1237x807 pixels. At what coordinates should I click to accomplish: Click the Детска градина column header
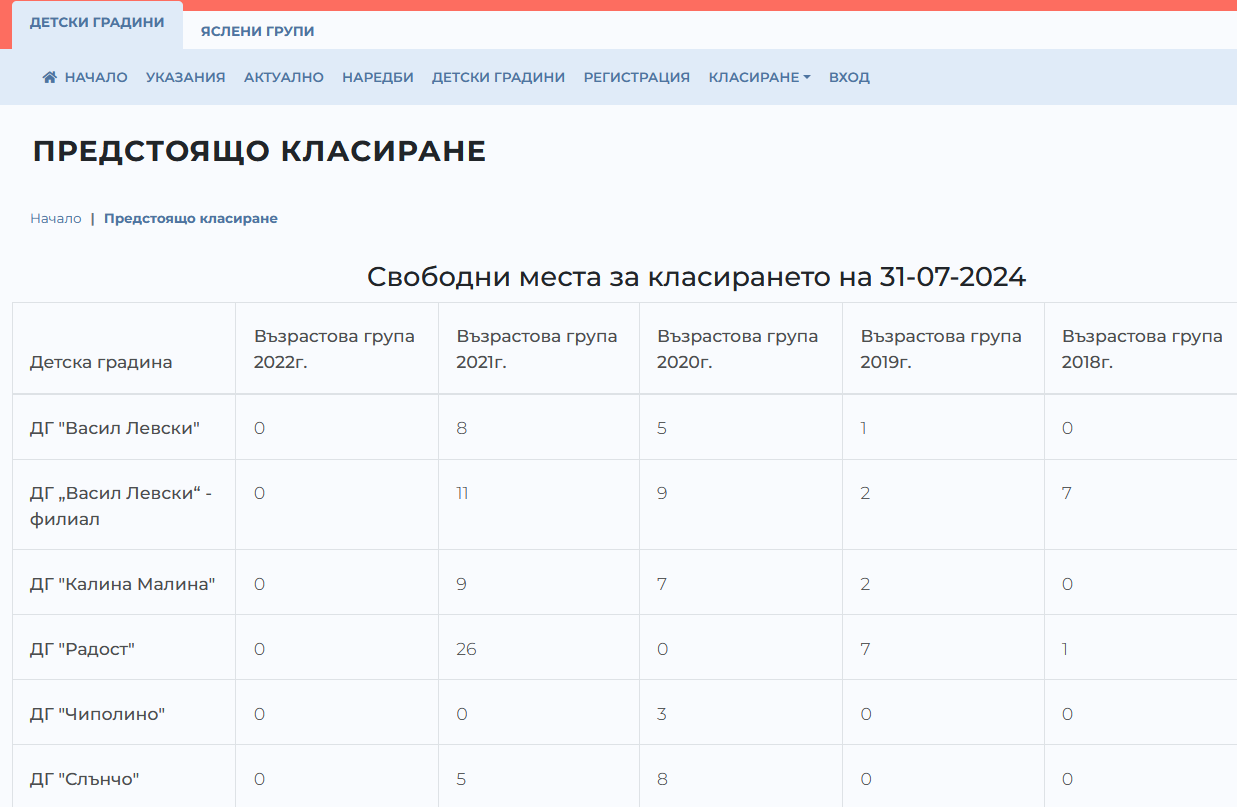101,362
